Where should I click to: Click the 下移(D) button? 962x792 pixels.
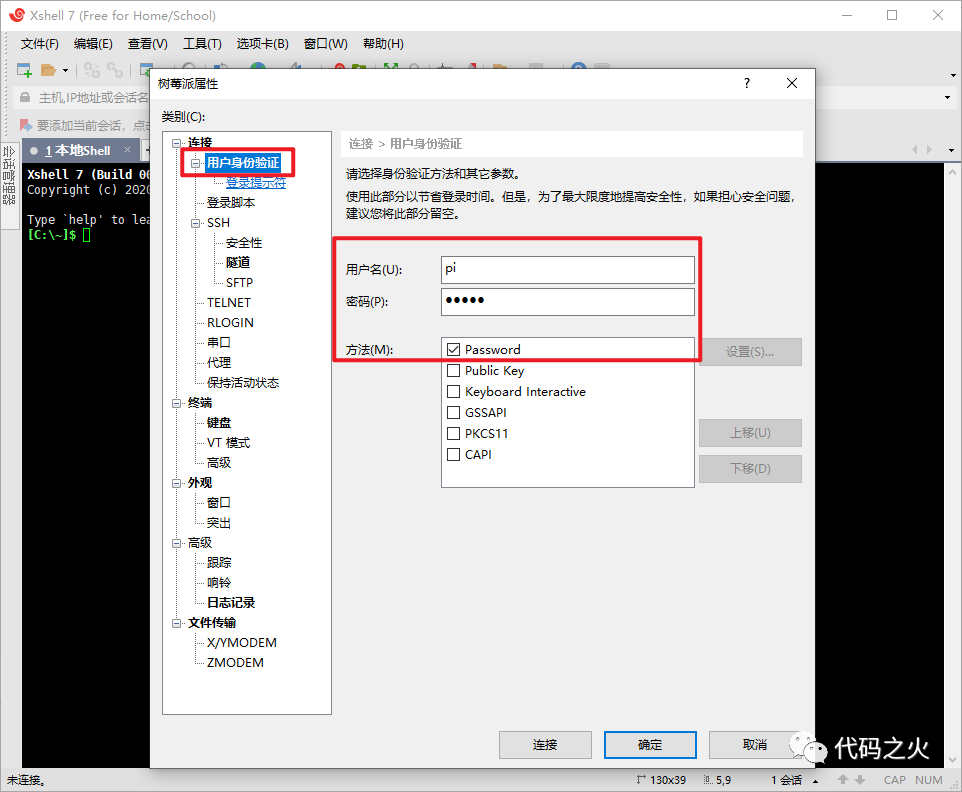[x=750, y=469]
